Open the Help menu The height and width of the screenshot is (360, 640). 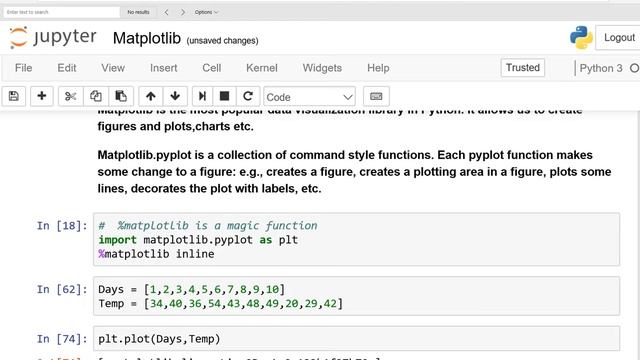coord(378,68)
